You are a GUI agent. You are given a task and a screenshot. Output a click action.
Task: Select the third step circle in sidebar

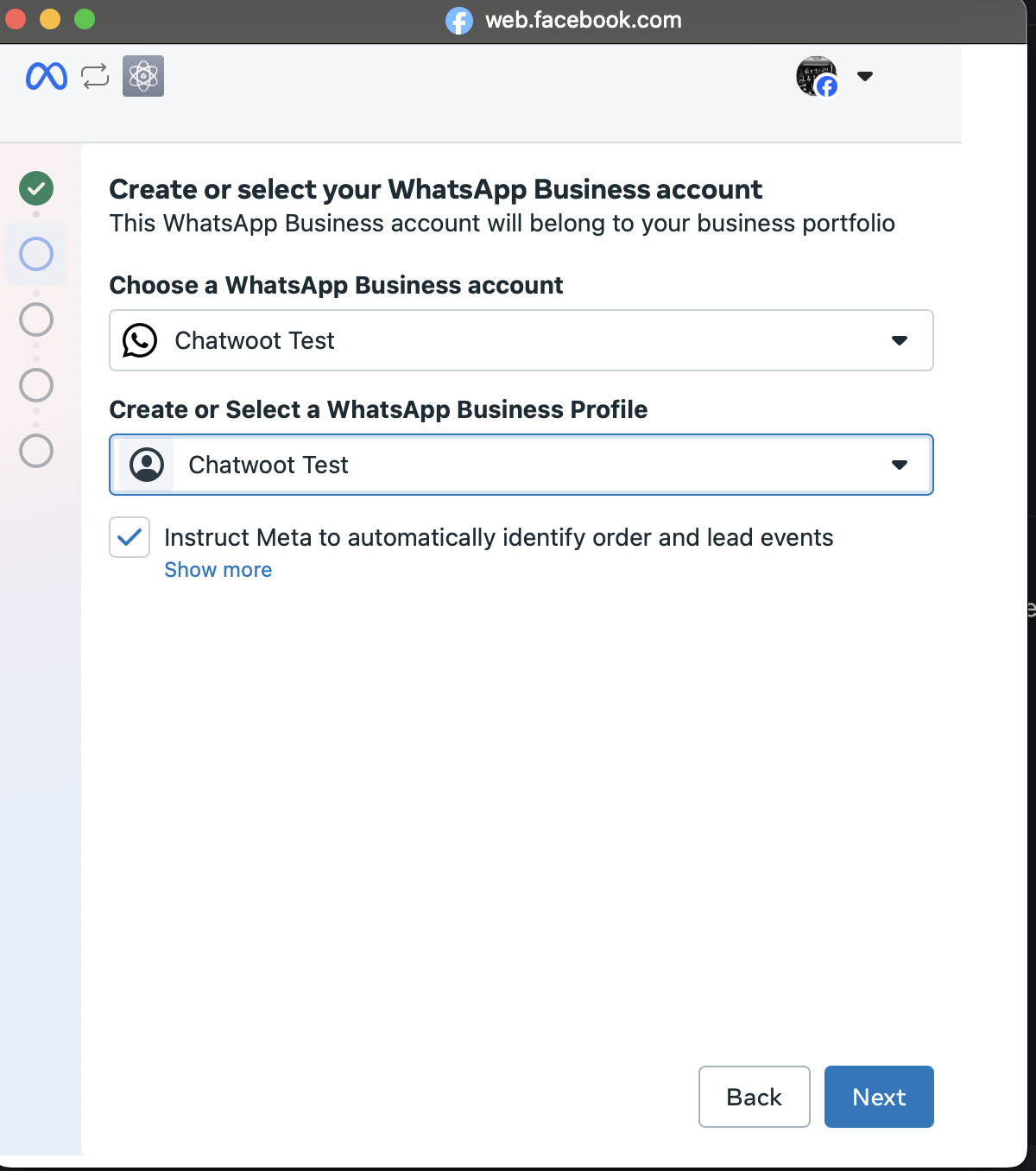coord(36,320)
